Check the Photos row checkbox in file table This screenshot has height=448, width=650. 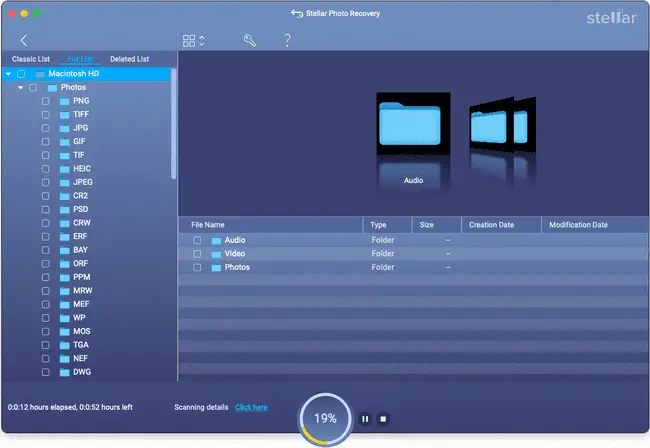point(197,267)
